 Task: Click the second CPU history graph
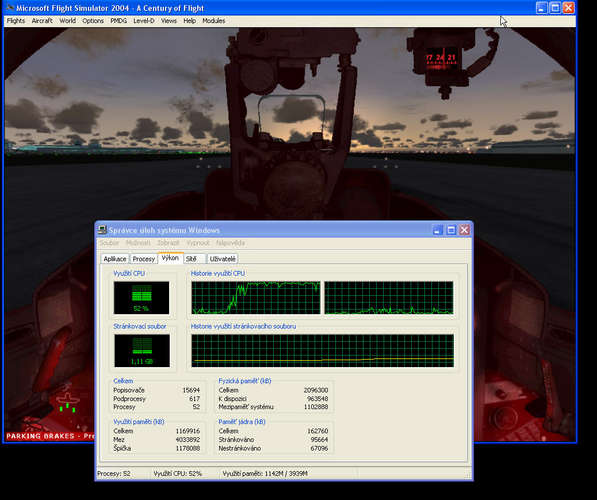(x=389, y=298)
